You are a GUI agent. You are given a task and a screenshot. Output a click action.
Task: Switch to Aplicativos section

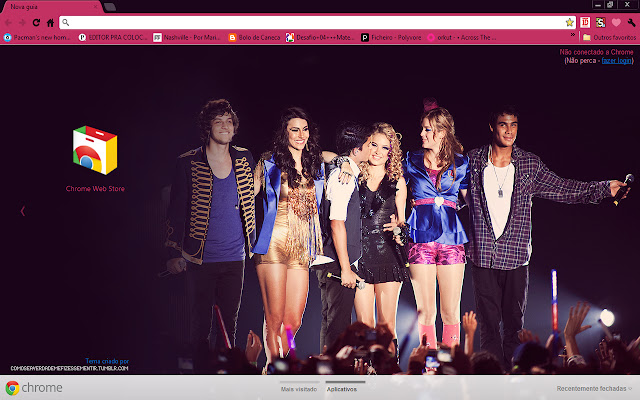[x=342, y=389]
